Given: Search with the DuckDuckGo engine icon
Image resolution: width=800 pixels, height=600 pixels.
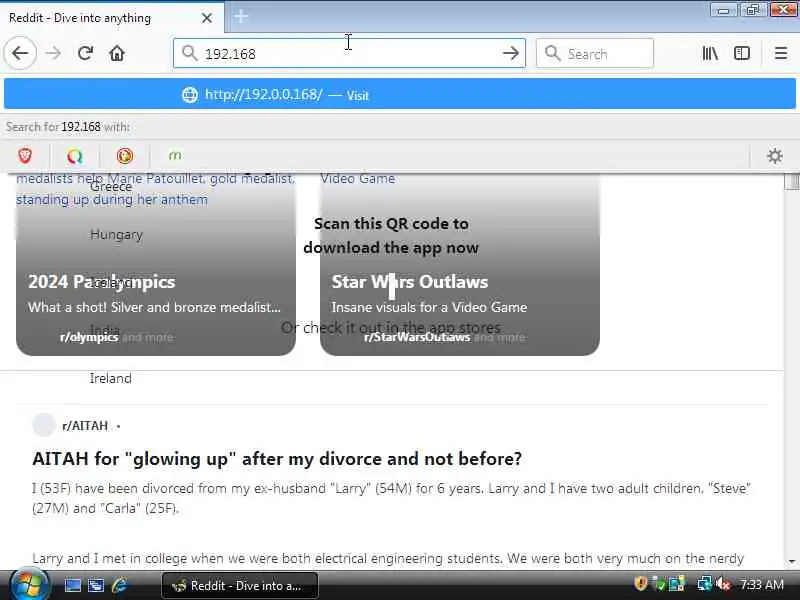Looking at the screenshot, I should pos(124,156).
